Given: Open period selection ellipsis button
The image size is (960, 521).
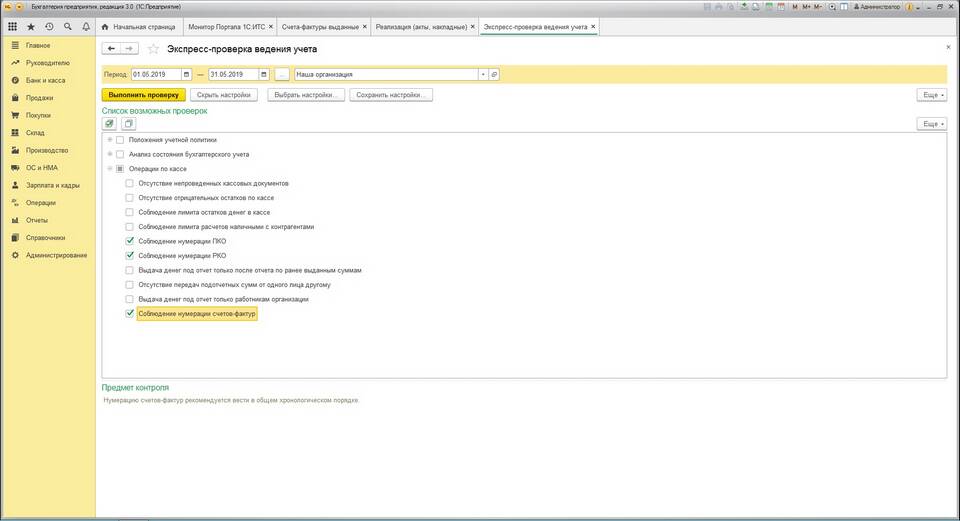Looking at the screenshot, I should 282,74.
